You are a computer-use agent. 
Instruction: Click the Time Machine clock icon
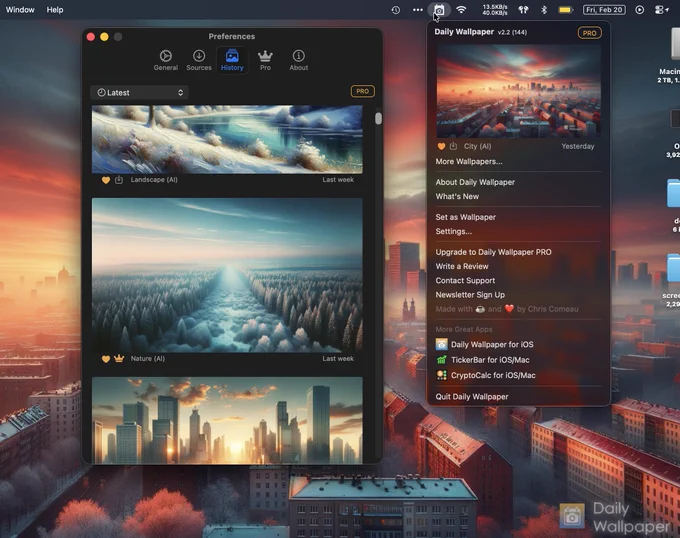point(396,10)
